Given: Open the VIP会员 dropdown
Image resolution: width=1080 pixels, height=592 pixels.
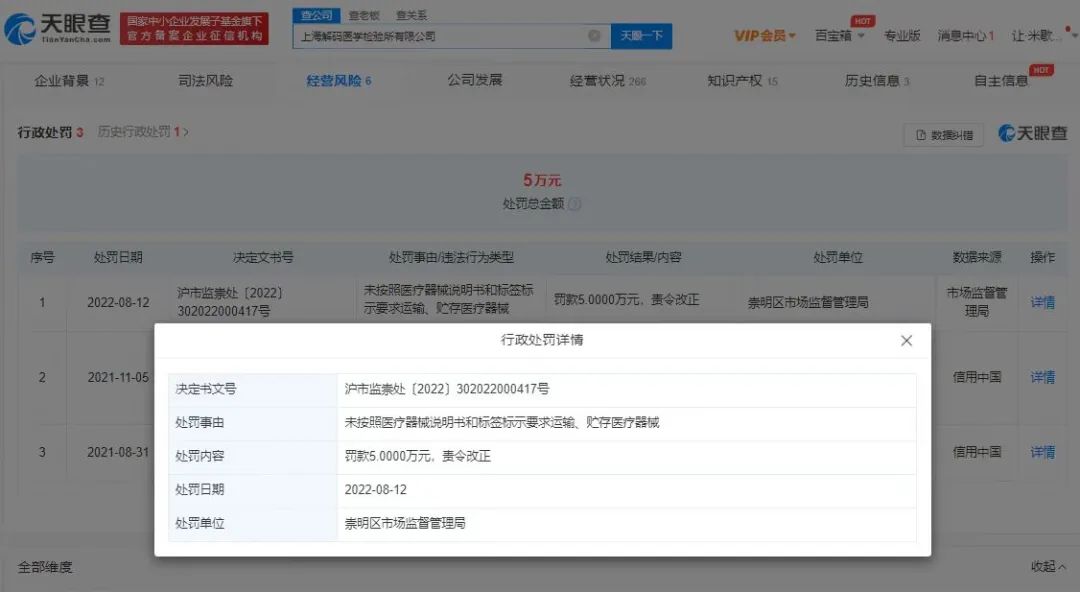Looking at the screenshot, I should click(x=765, y=36).
